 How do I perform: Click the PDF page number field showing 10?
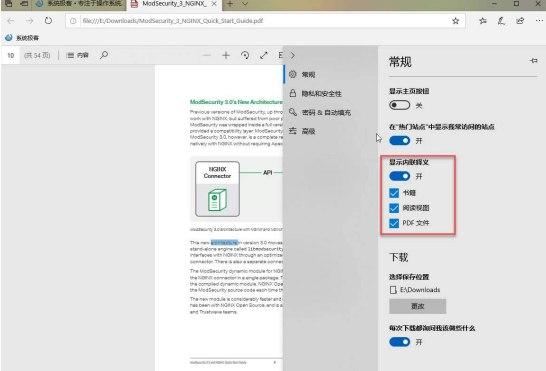tap(11, 55)
